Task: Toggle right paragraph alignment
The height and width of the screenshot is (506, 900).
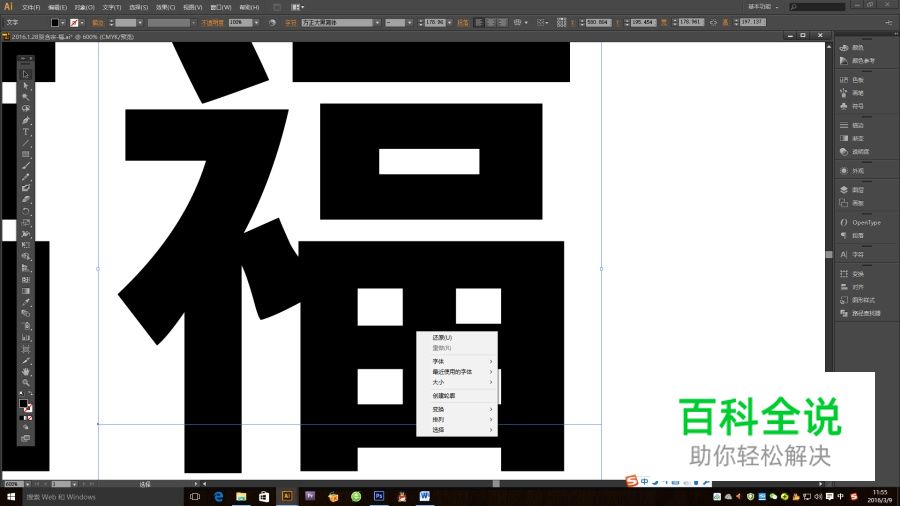Action: pos(502,22)
